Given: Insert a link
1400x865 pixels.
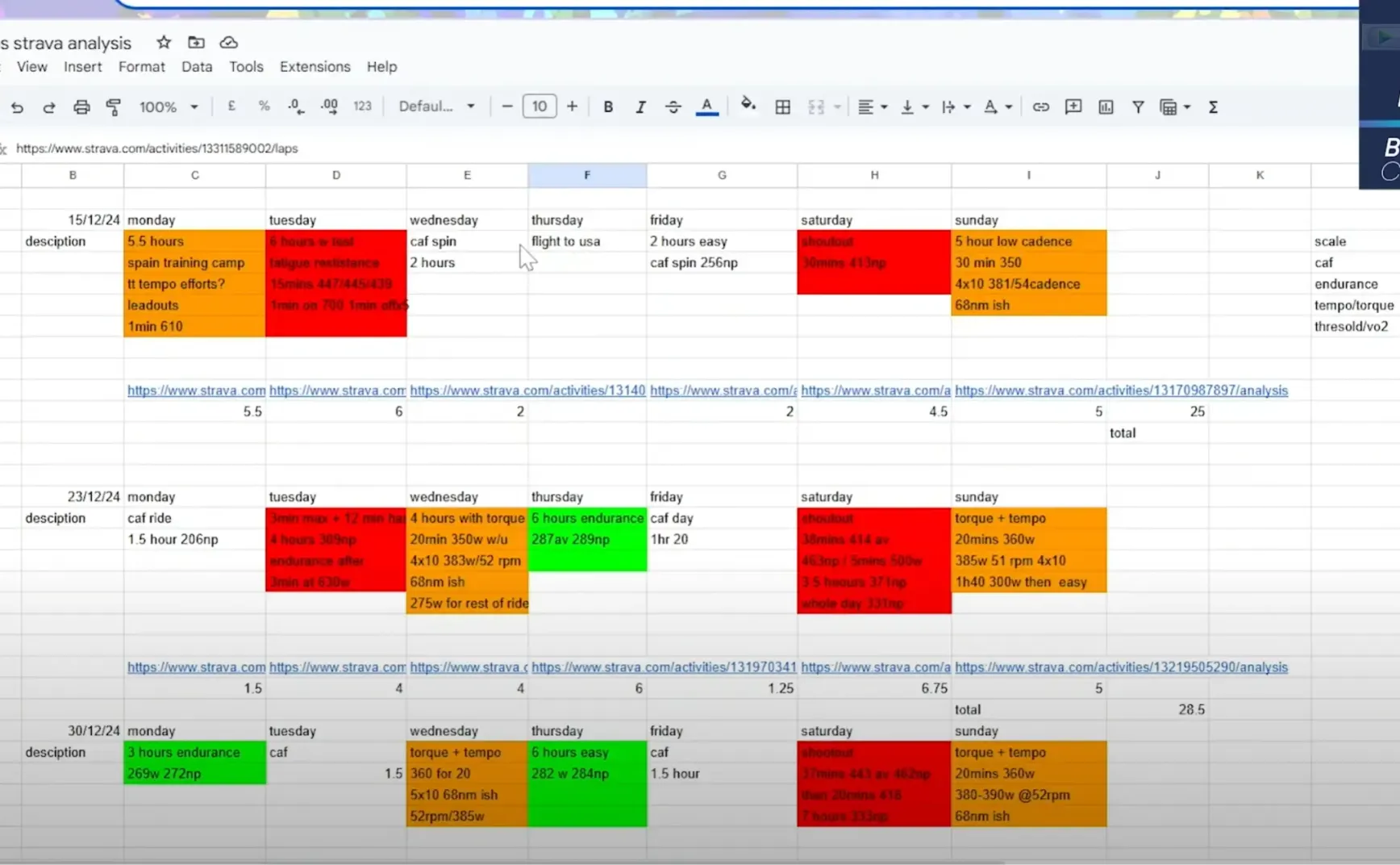Looking at the screenshot, I should click(1040, 107).
